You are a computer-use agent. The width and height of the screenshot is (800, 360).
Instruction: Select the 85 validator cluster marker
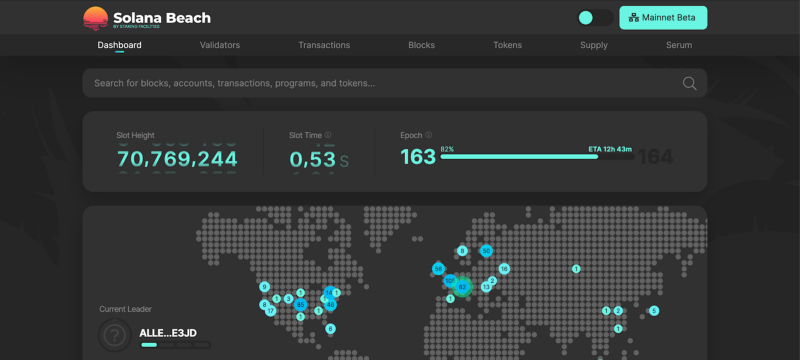point(301,305)
